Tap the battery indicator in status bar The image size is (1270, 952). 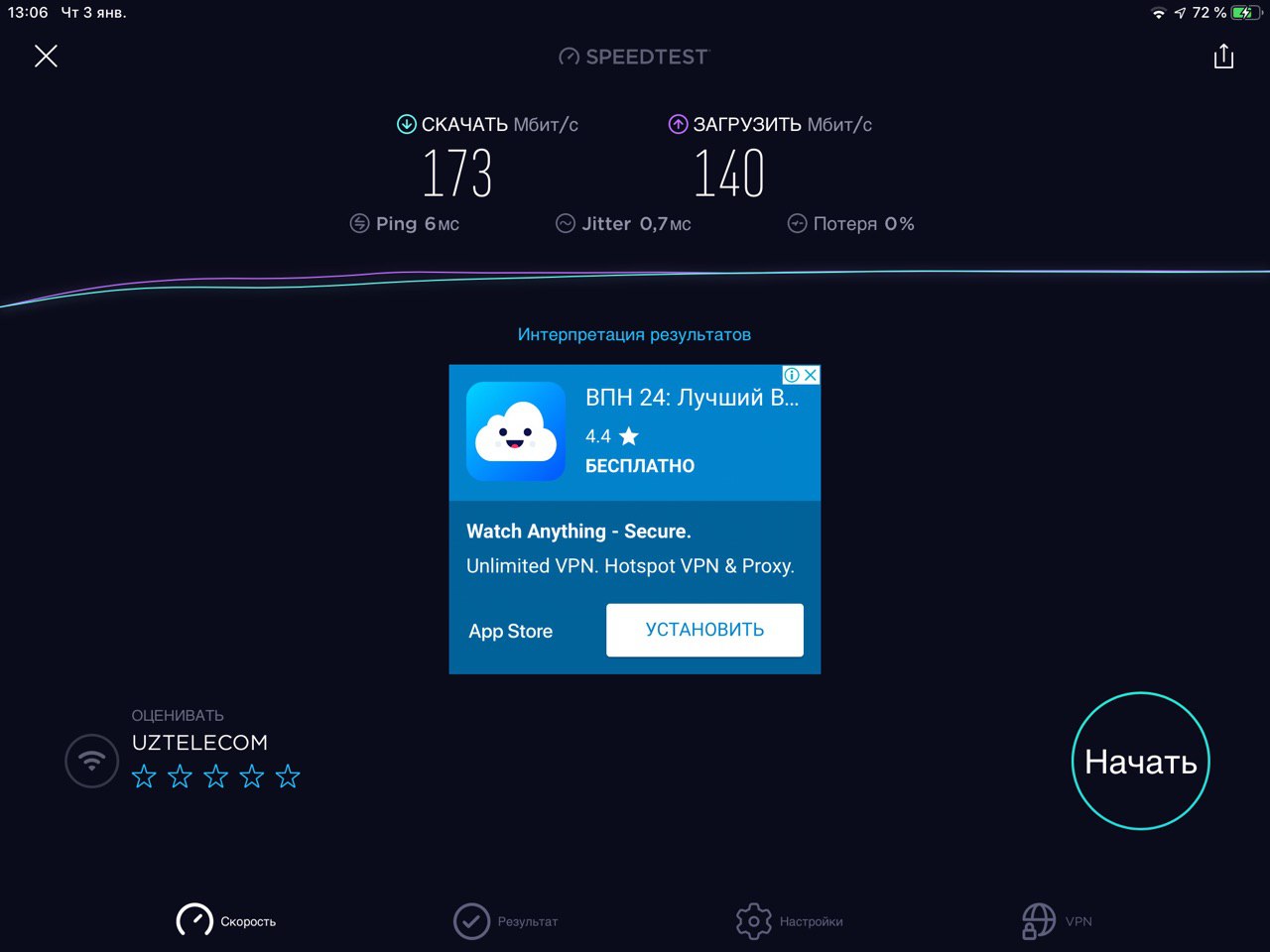1244,13
